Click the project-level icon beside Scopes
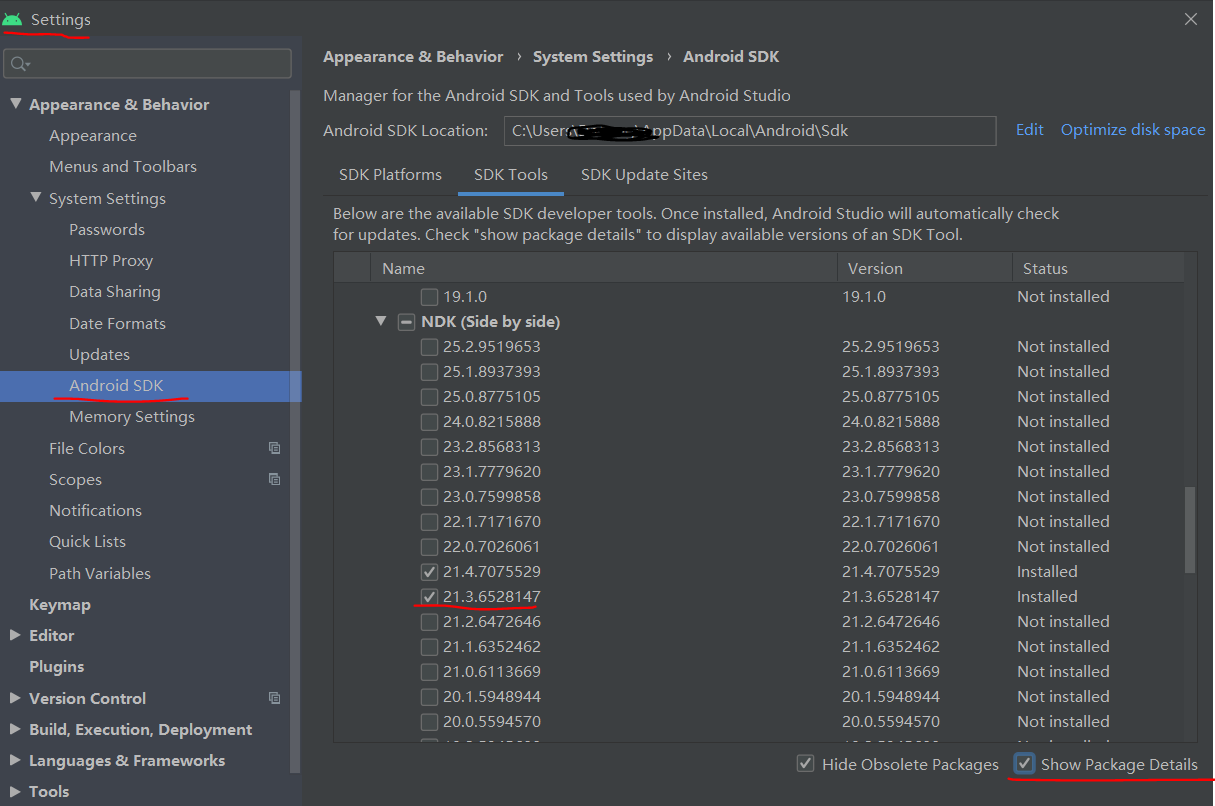1215x806 pixels. pos(275,479)
